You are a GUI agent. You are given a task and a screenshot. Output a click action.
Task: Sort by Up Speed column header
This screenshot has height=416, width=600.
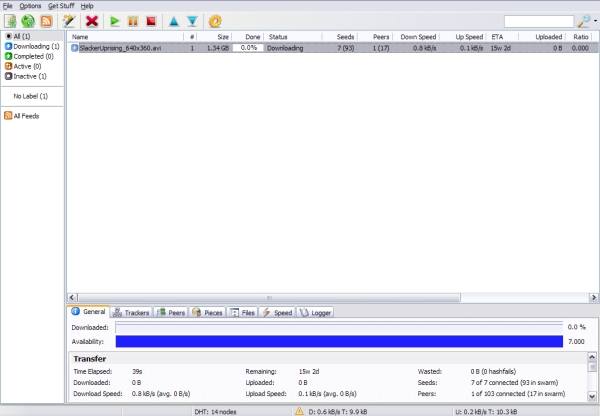tap(463, 37)
